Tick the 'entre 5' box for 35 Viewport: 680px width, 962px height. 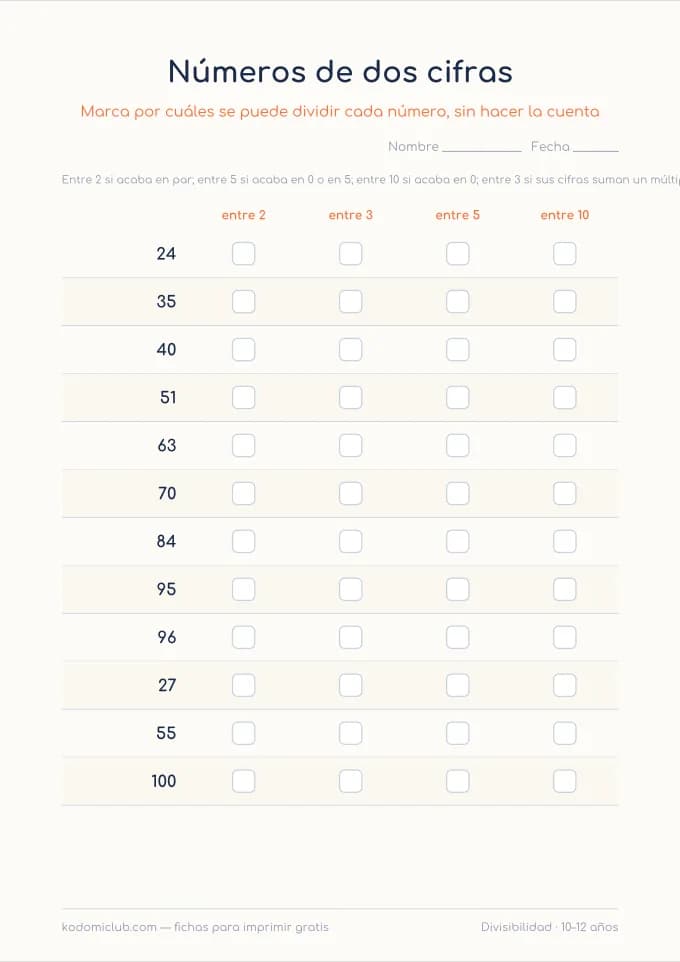coord(458,301)
